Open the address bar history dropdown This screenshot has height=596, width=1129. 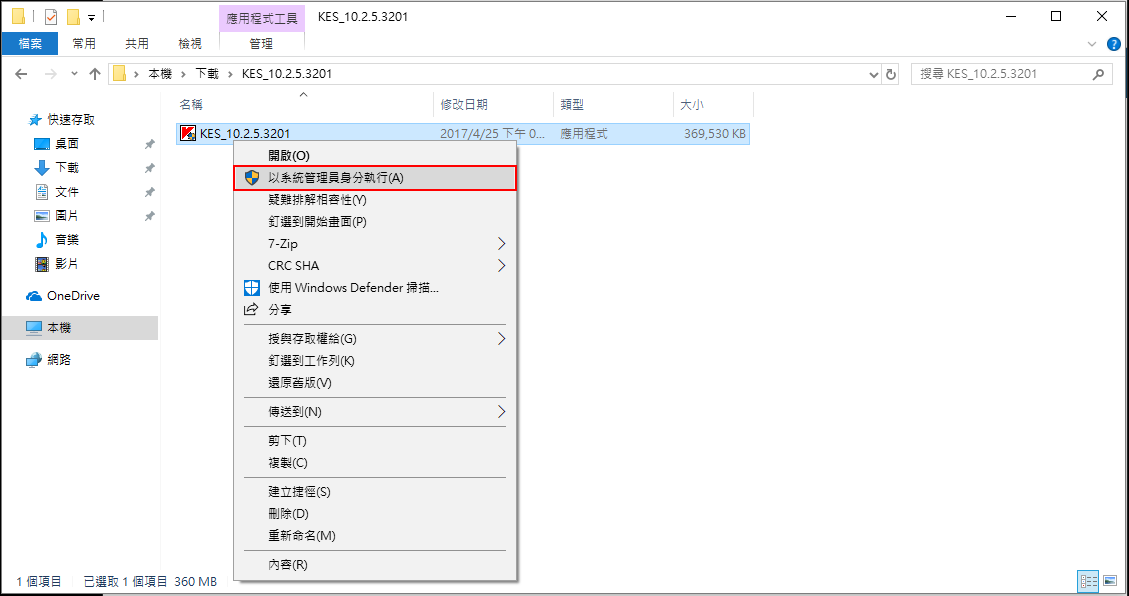coord(873,74)
